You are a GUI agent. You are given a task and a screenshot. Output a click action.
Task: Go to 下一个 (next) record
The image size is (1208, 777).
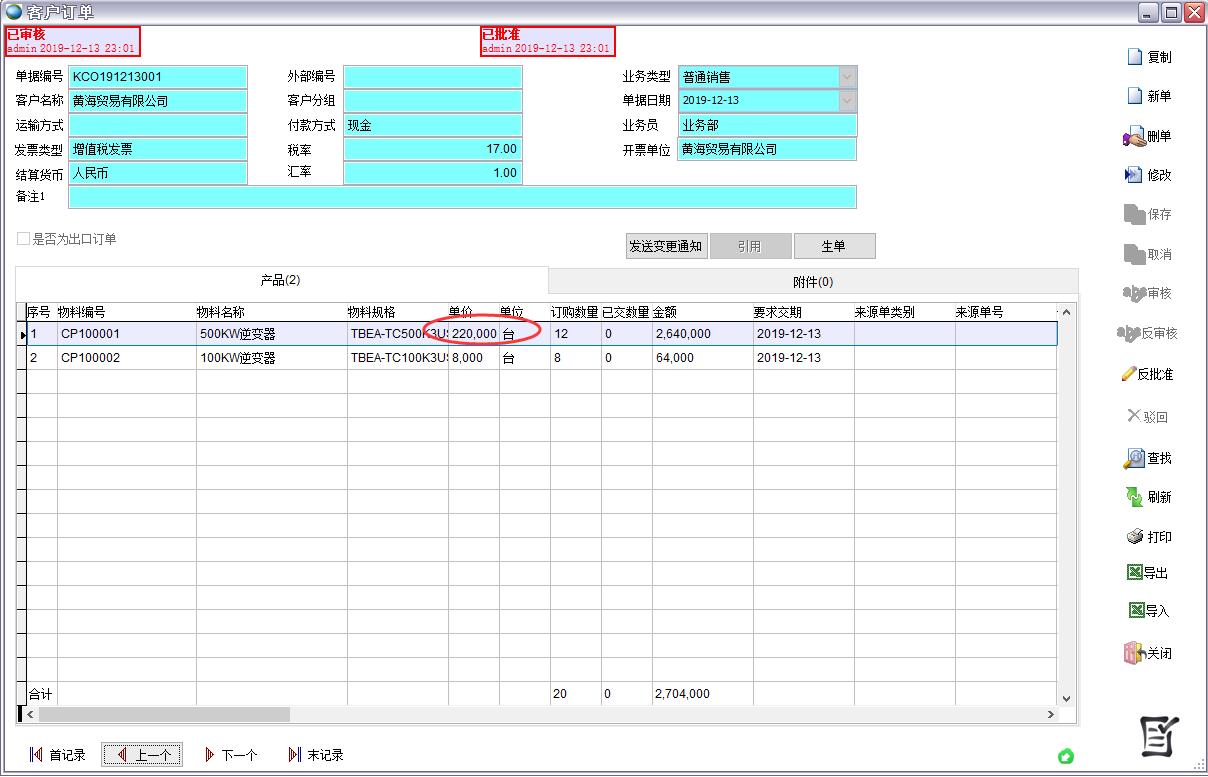pos(230,755)
